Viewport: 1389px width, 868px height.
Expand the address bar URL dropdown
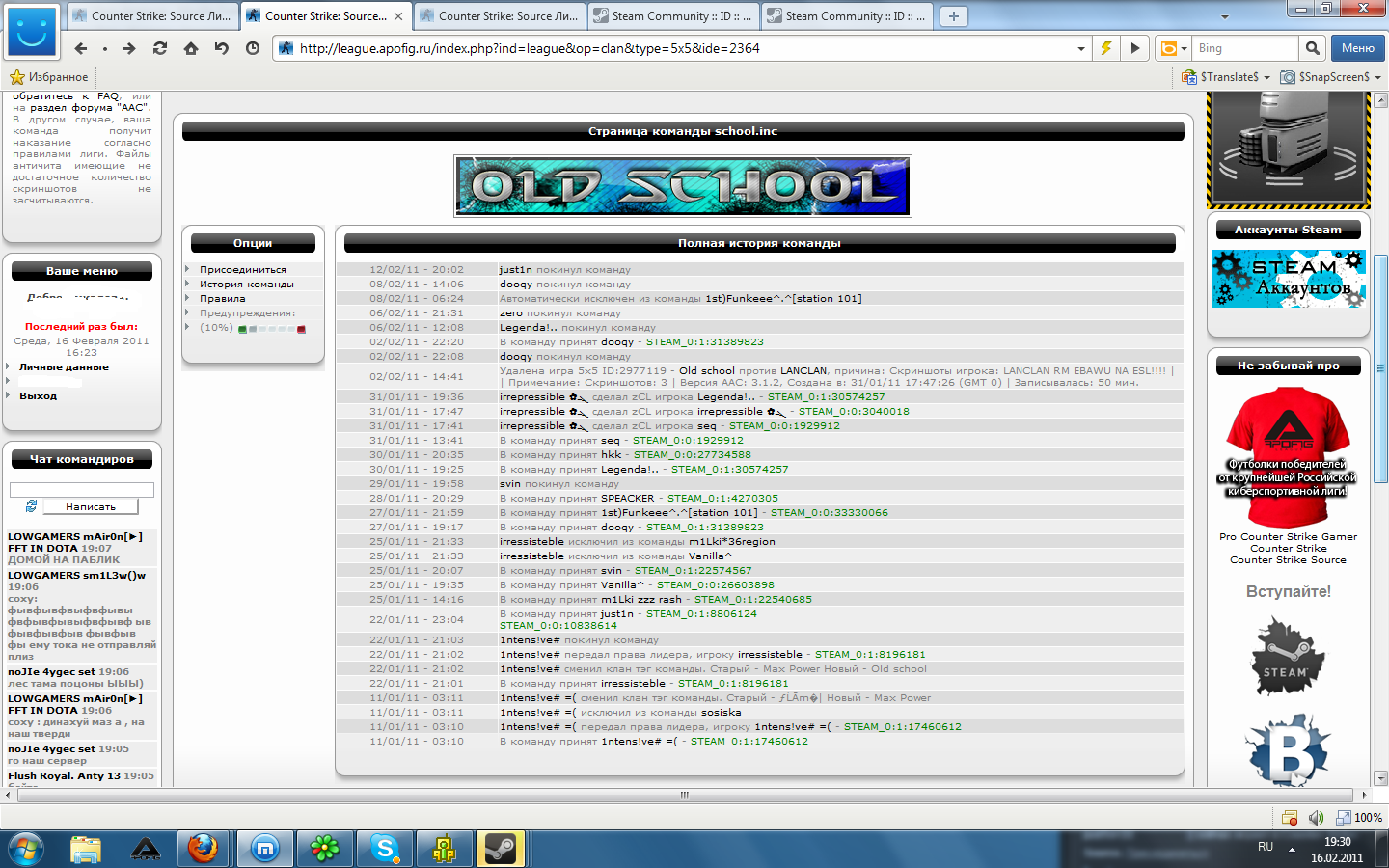[x=1081, y=48]
